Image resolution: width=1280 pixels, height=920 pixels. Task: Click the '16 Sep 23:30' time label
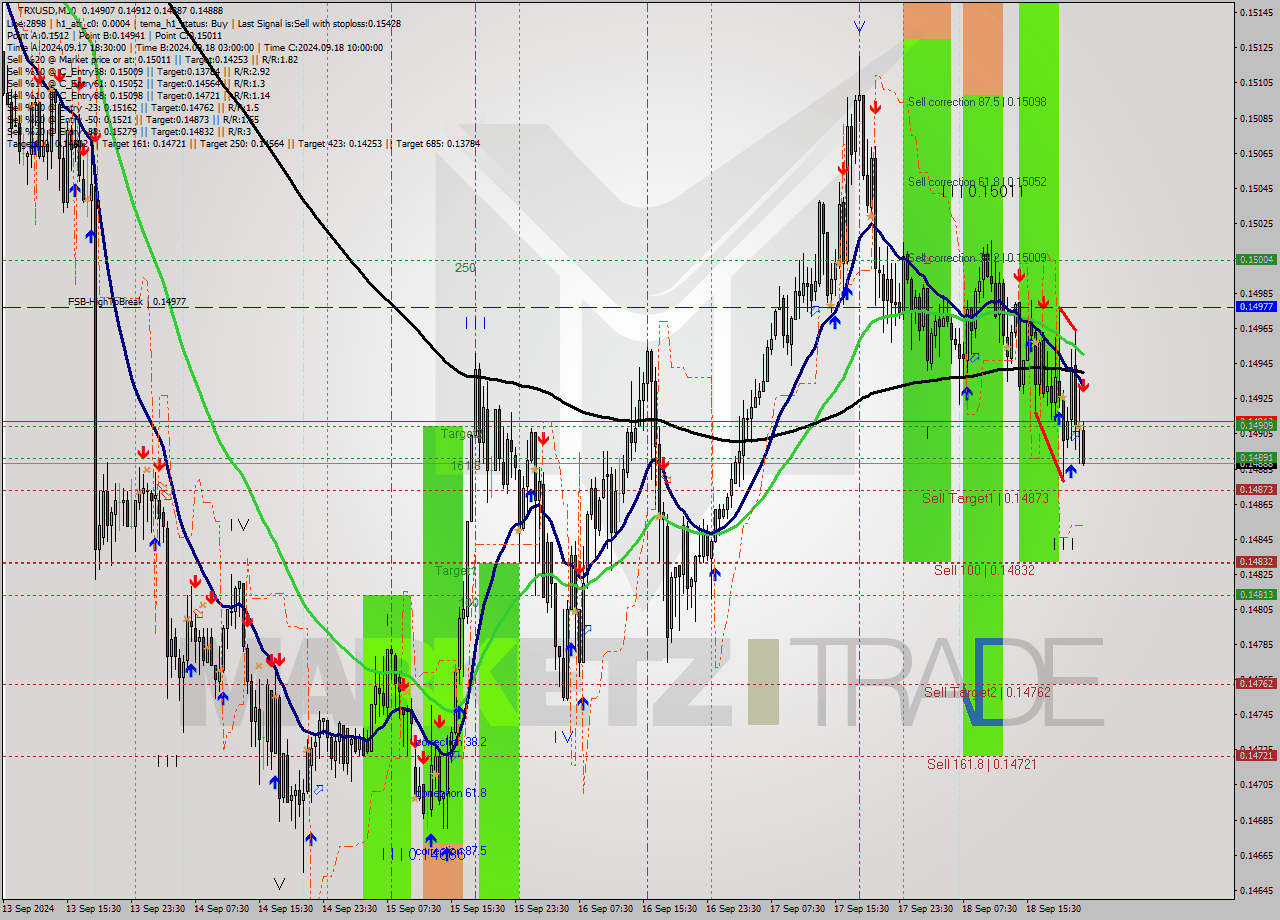[x=735, y=909]
